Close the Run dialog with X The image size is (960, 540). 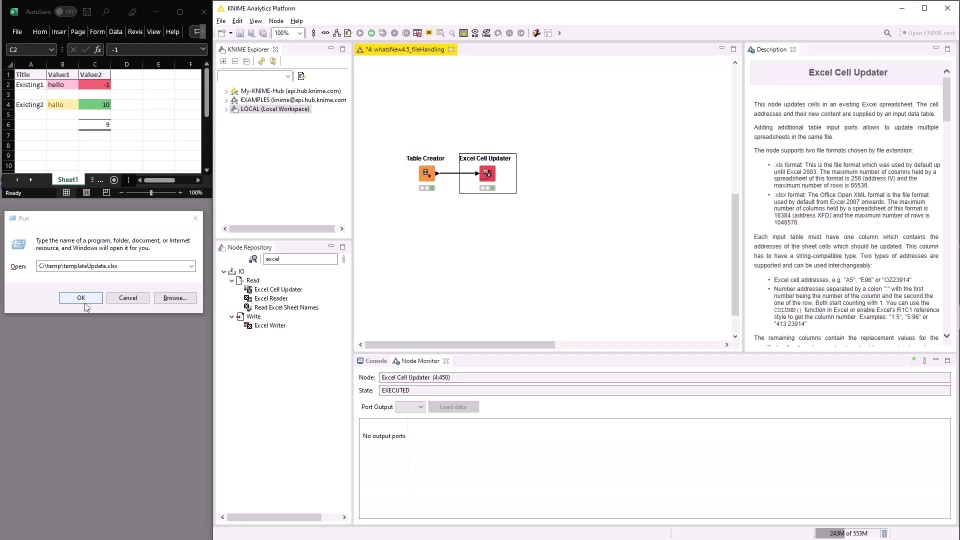click(x=195, y=218)
